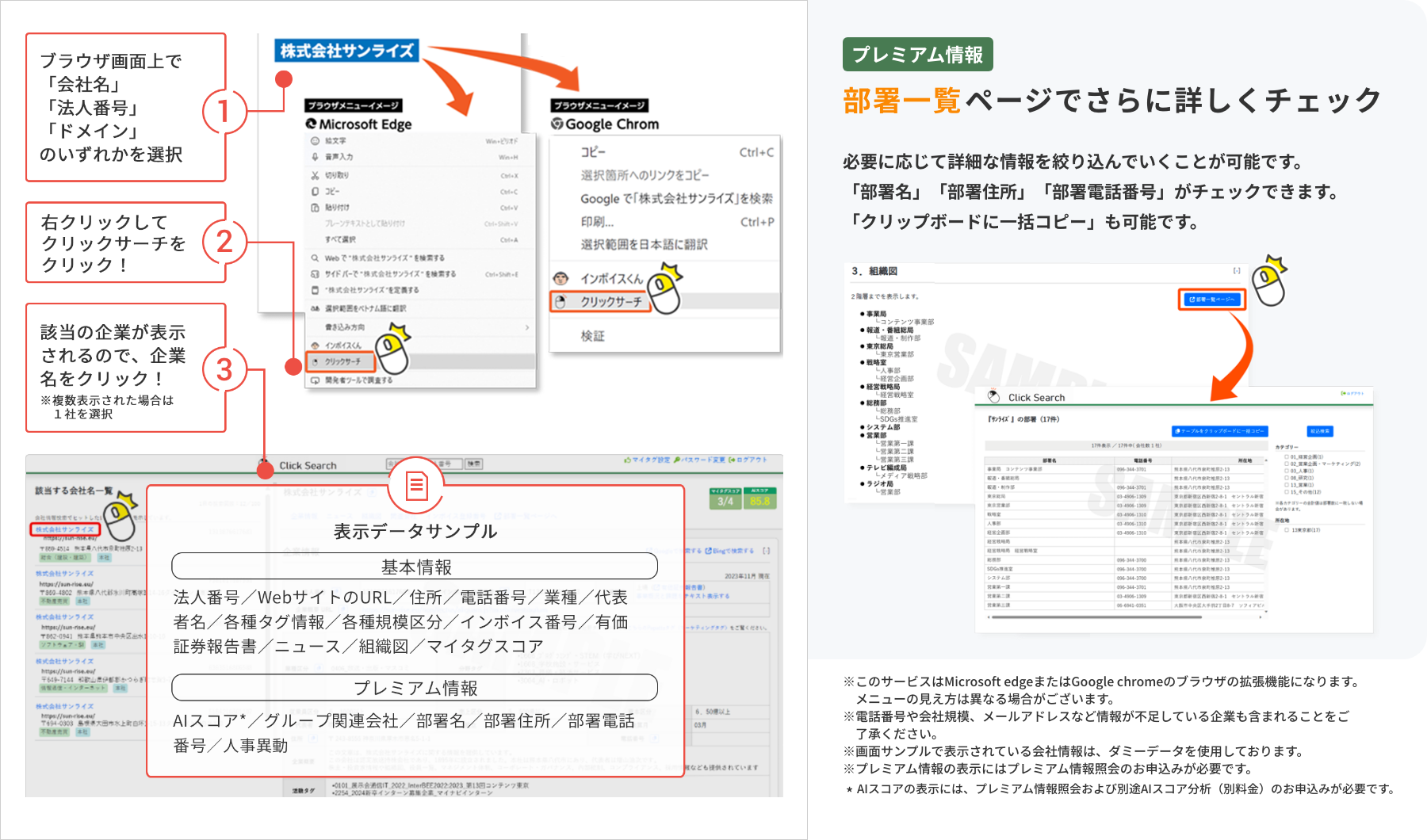
Task: Check the 01_経営企画(1) category checkbox
Action: pos(1287,457)
